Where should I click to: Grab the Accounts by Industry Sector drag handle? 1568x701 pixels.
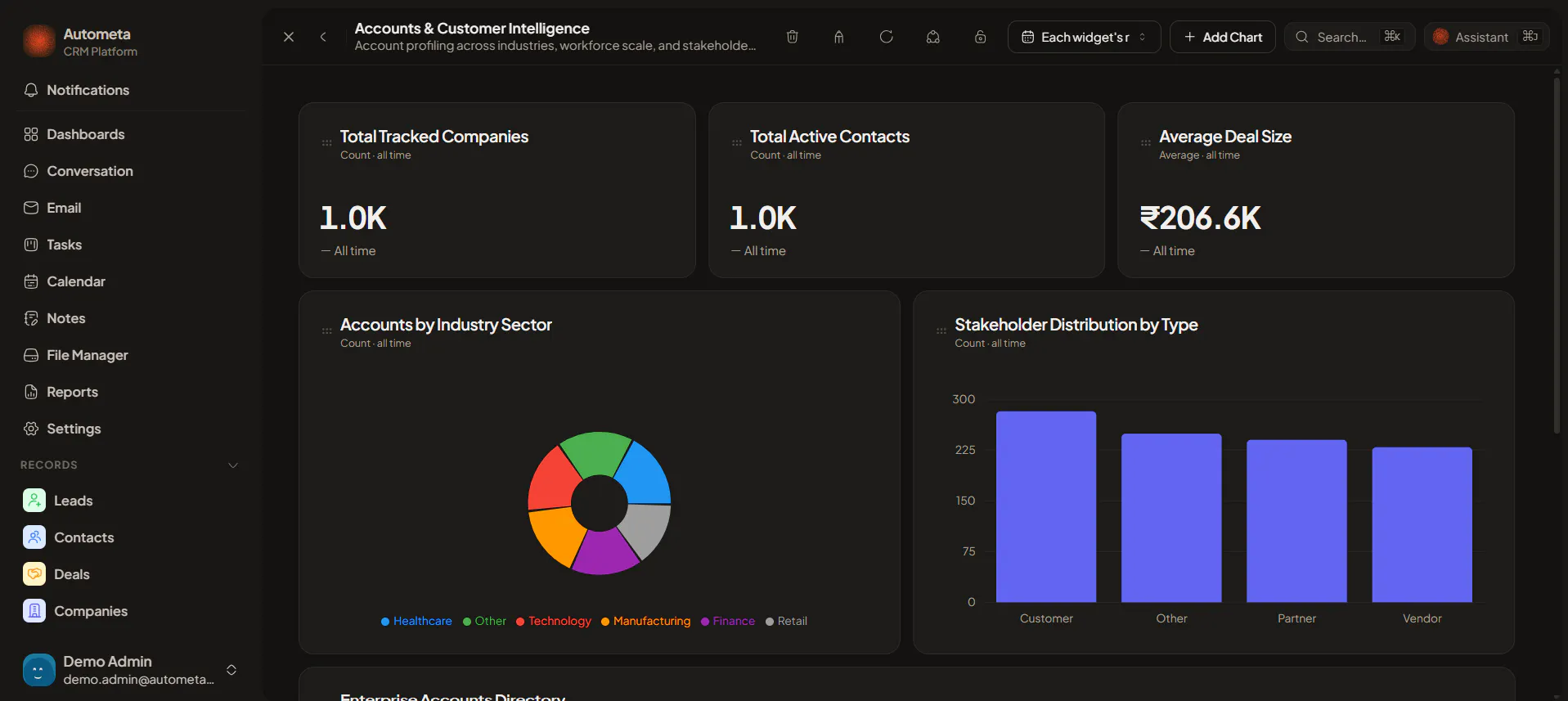327,331
